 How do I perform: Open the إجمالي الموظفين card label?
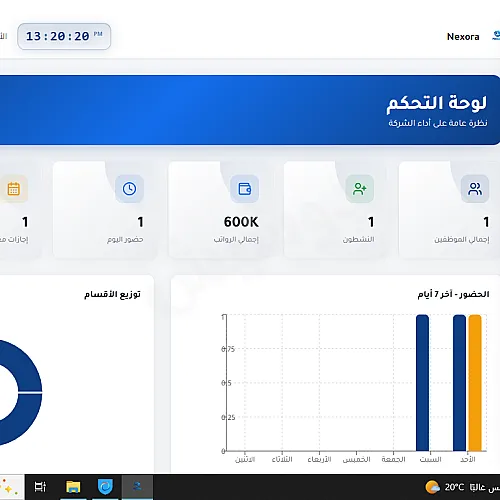tap(462, 239)
